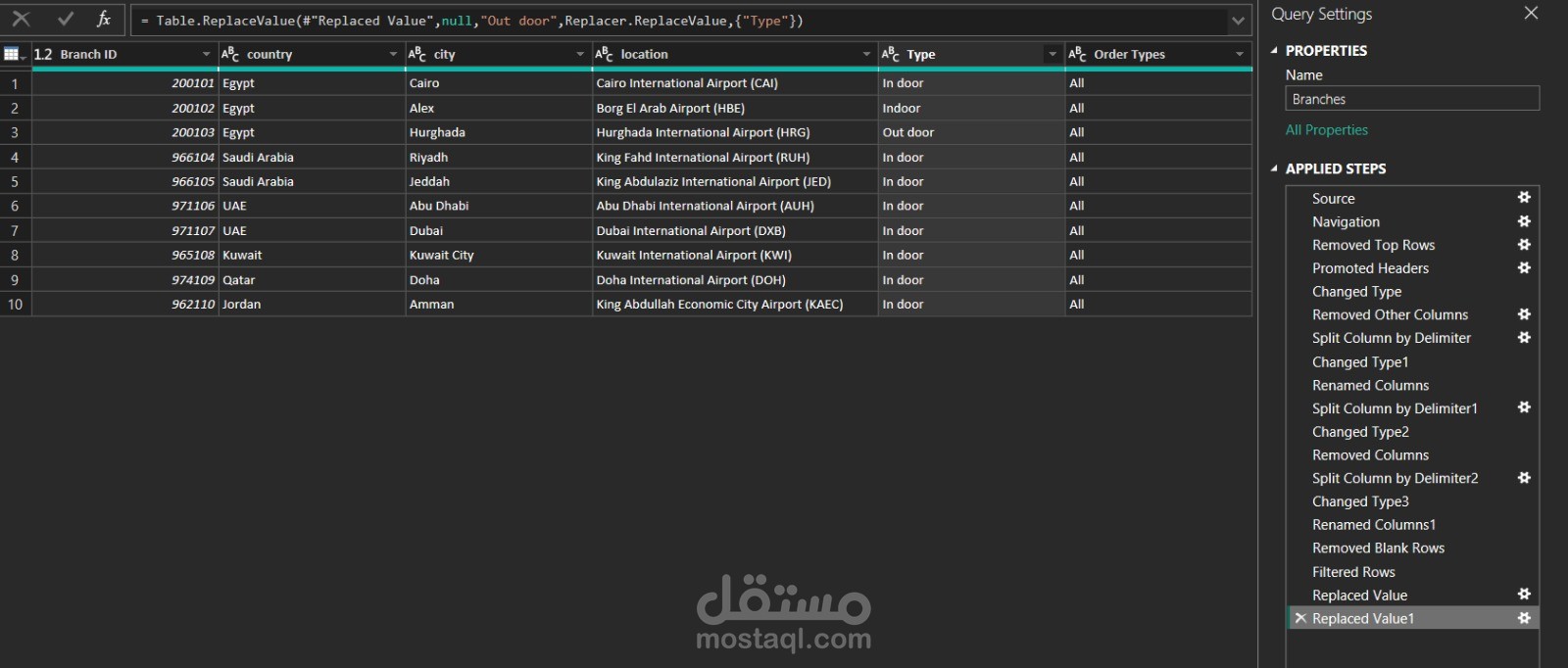Click text type icon on Type column
1568x668 pixels.
tap(890, 54)
